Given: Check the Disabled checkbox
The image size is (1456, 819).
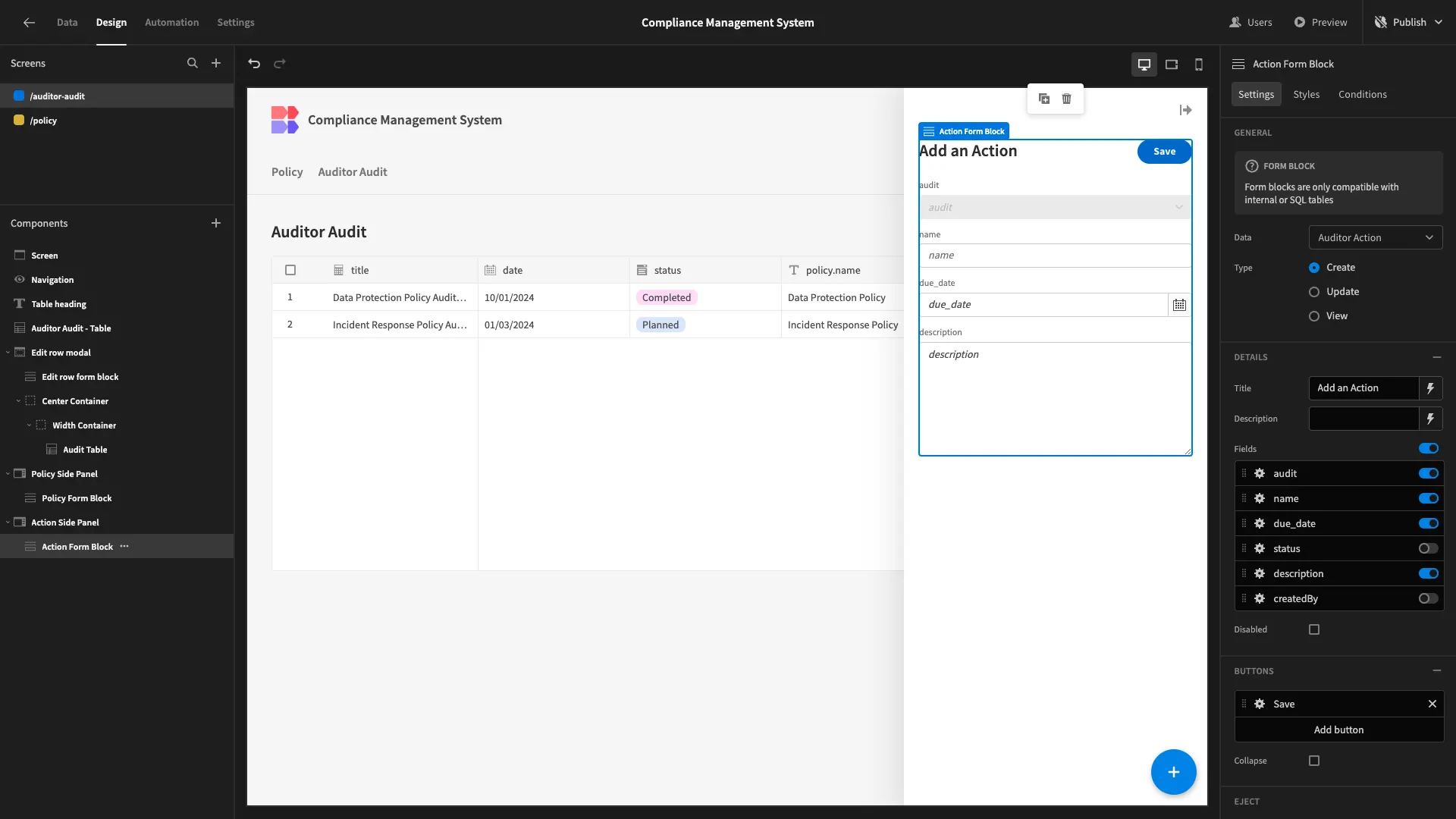Looking at the screenshot, I should 1314,629.
